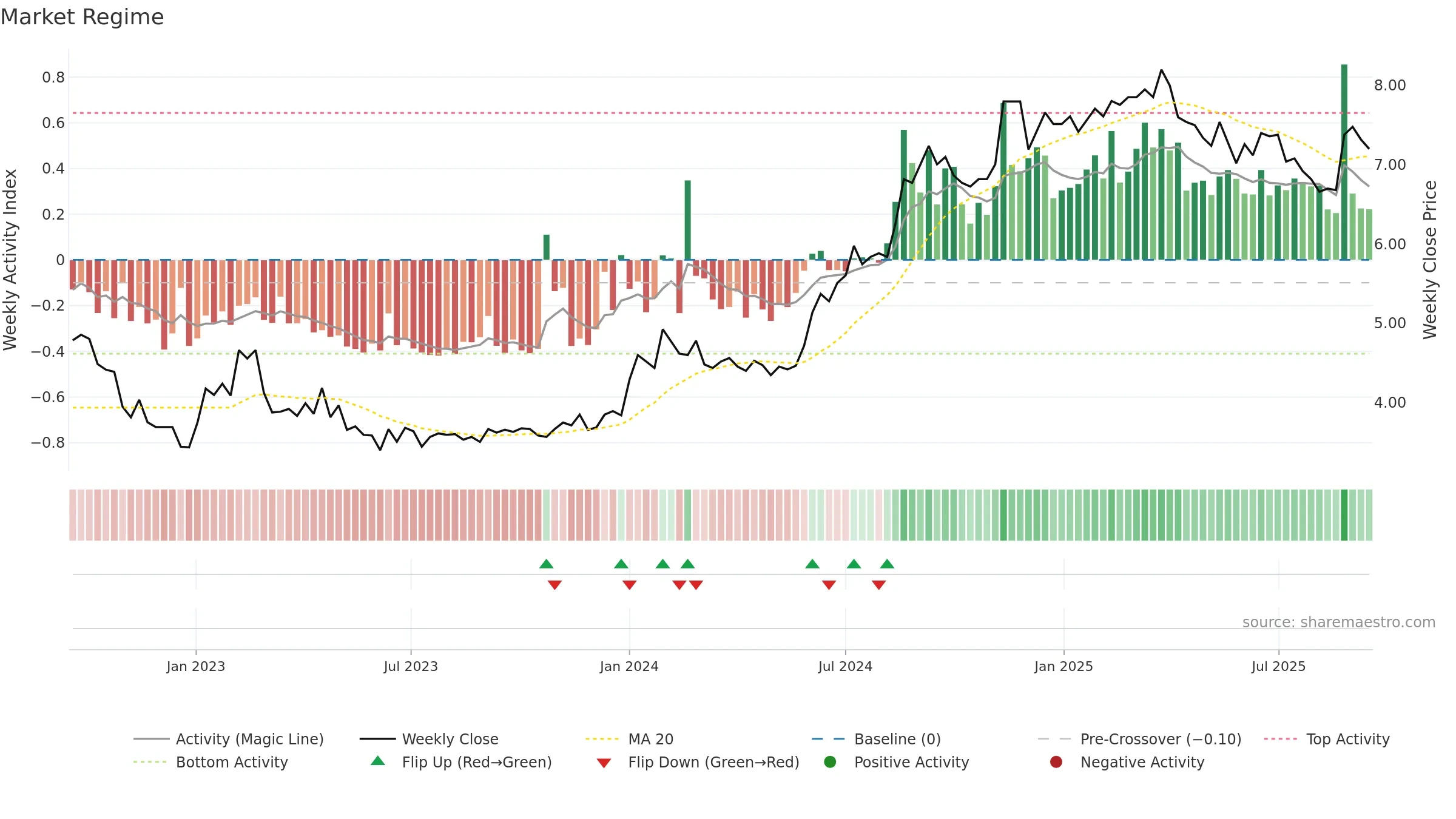Click the Jan 2024 axis label

[629, 666]
